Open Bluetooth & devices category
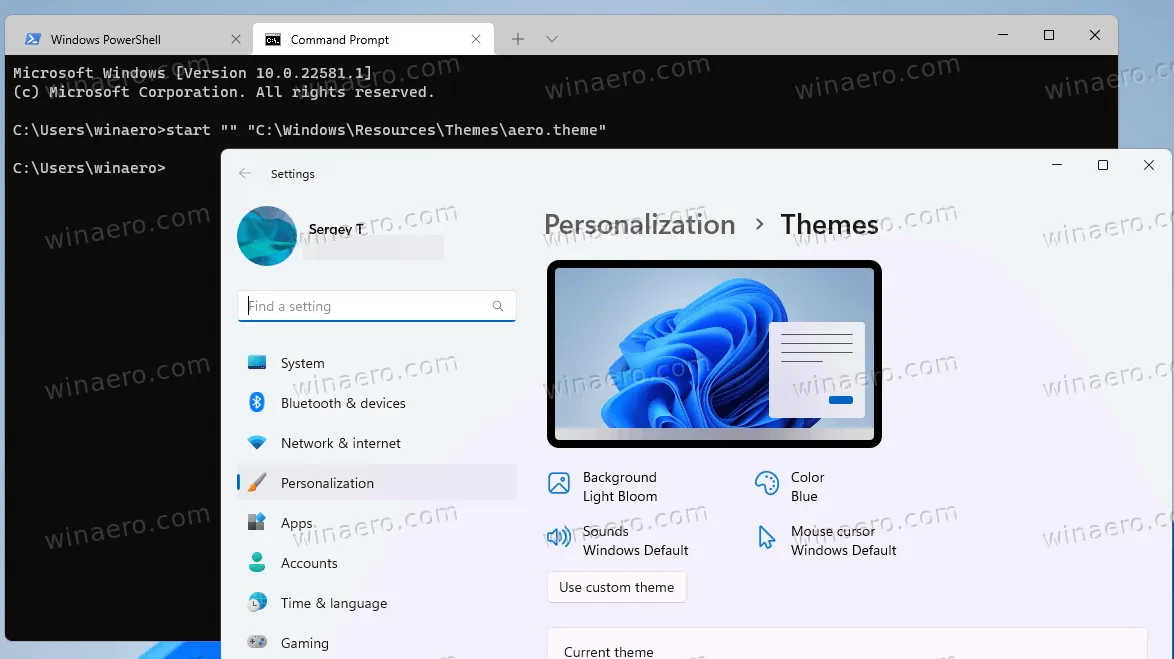Image resolution: width=1174 pixels, height=659 pixels. tap(377, 403)
